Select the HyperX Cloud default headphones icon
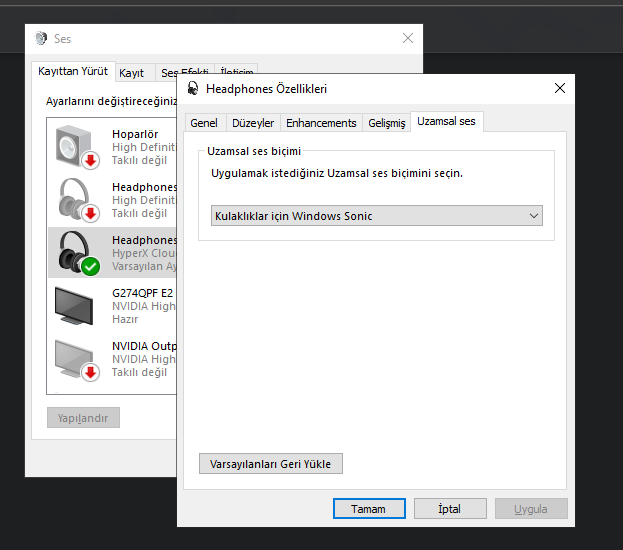 pyautogui.click(x=77, y=253)
